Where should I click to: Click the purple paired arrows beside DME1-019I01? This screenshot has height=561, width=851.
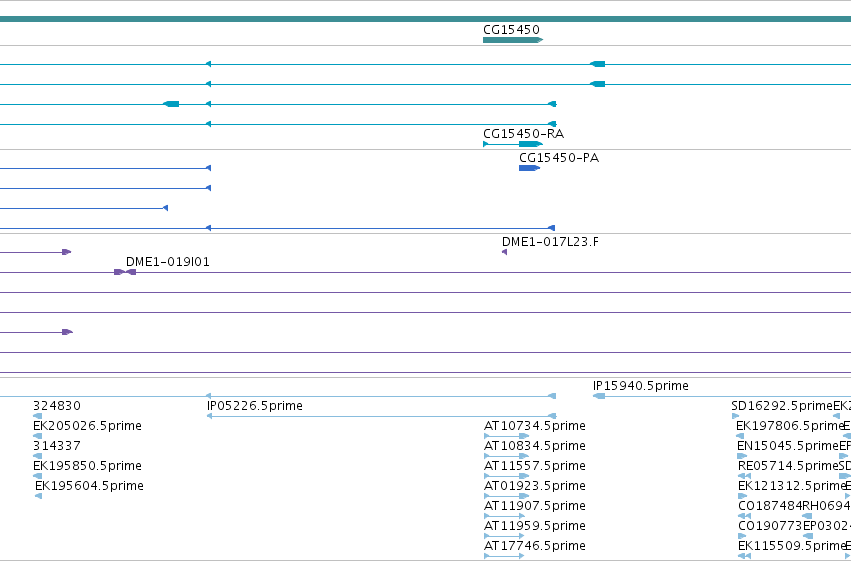pos(125,272)
